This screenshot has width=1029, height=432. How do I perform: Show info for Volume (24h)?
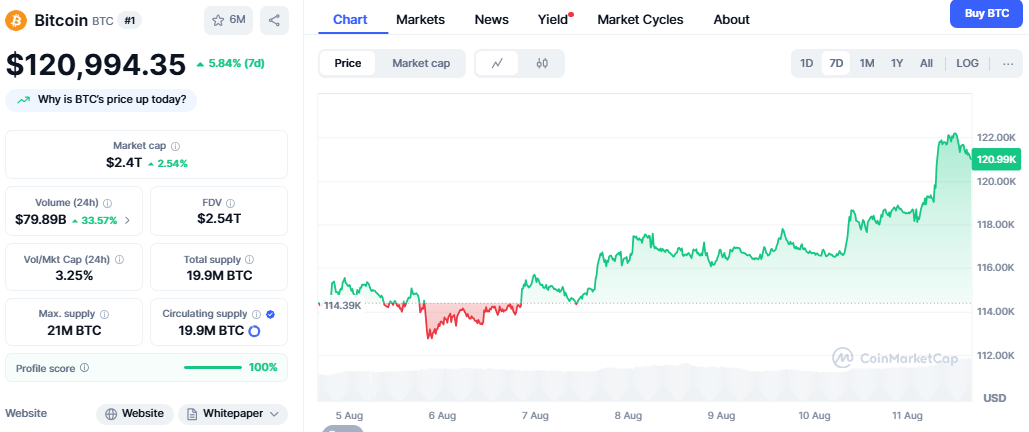click(108, 203)
